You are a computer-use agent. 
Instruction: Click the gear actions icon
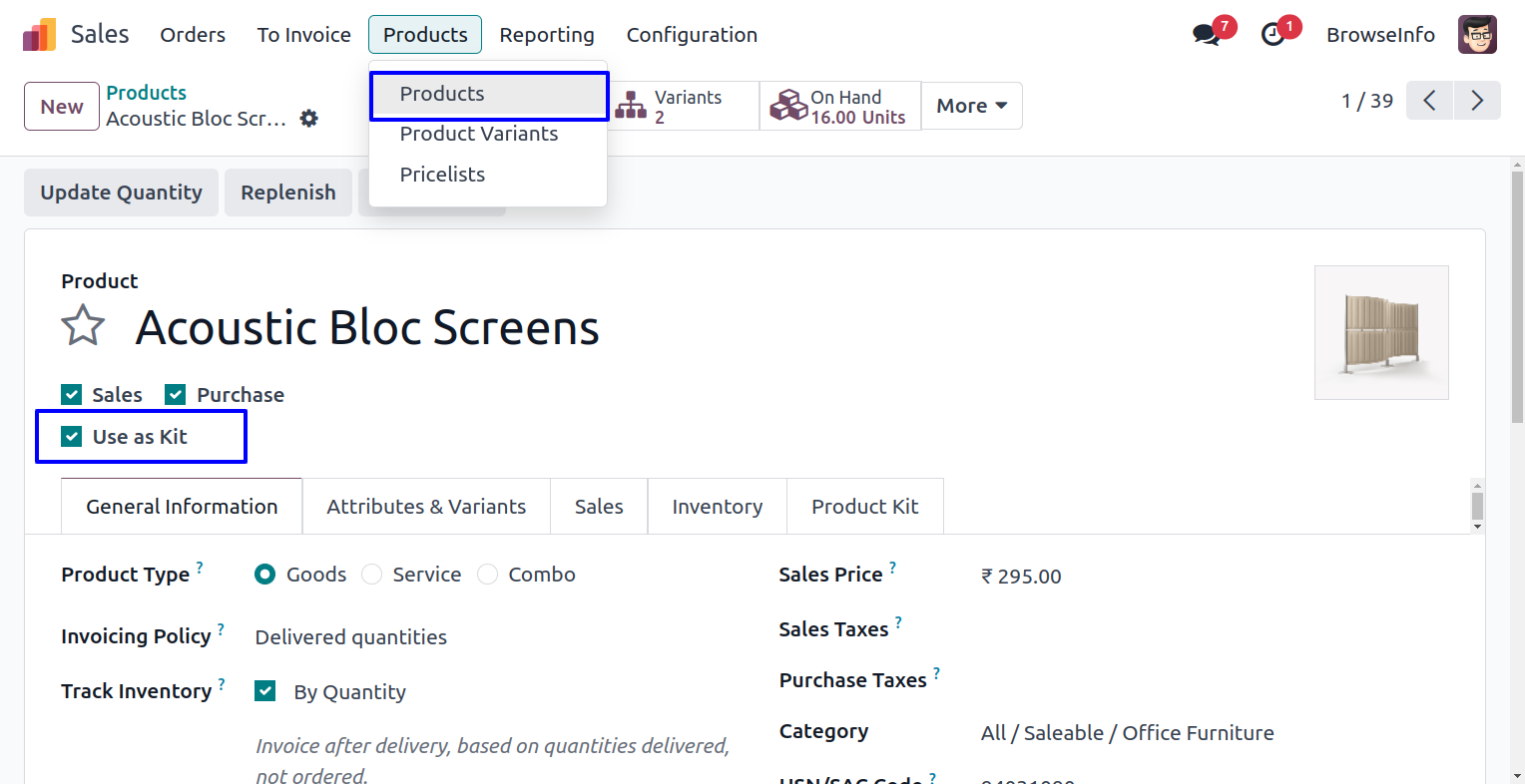tap(309, 119)
